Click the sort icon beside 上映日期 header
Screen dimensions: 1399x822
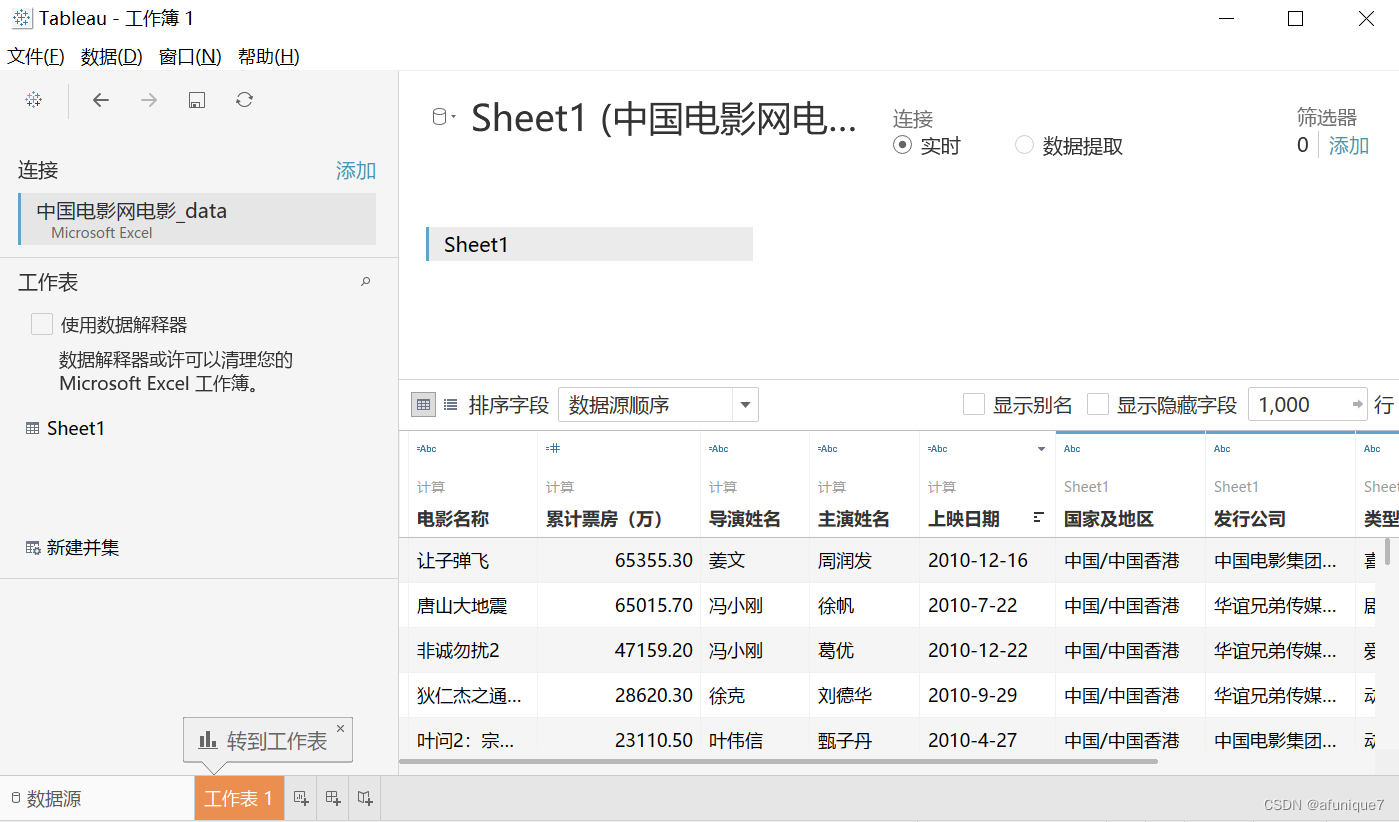coord(1039,518)
